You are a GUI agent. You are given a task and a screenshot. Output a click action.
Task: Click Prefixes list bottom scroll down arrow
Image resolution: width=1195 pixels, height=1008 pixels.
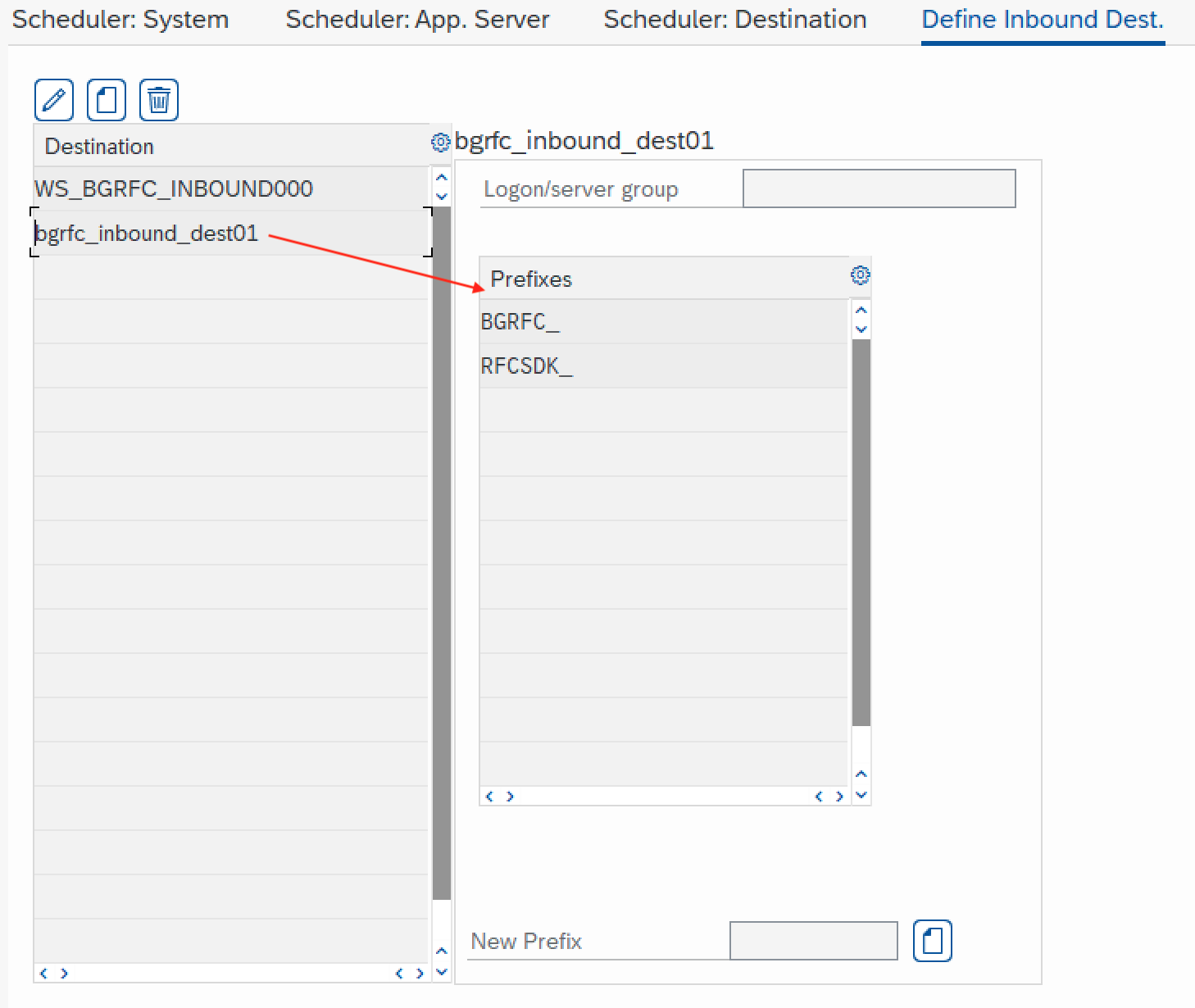(861, 794)
